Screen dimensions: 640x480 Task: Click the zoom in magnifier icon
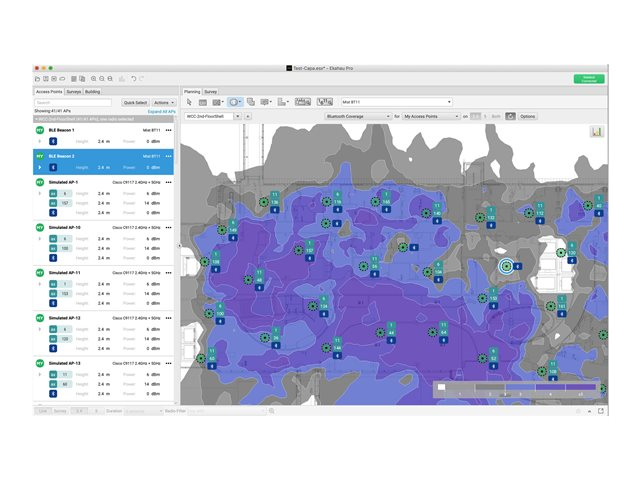[x=94, y=78]
